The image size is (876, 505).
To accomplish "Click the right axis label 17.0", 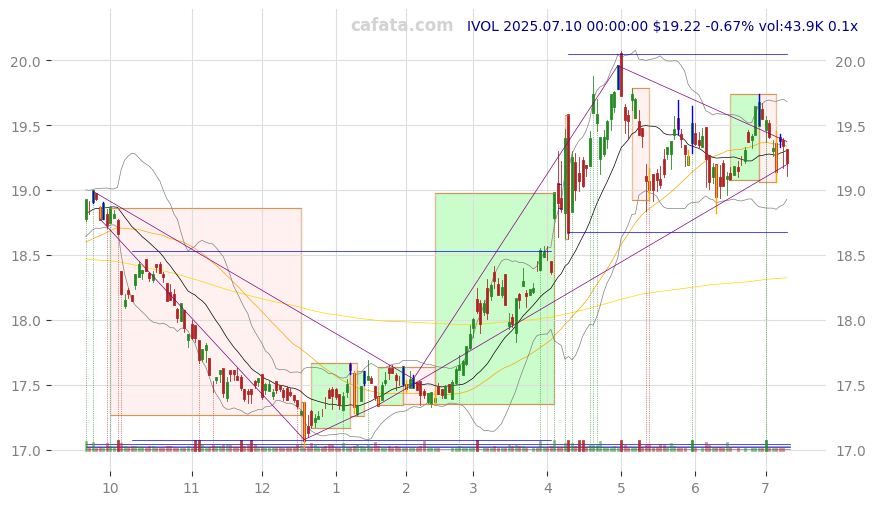I will 850,451.
